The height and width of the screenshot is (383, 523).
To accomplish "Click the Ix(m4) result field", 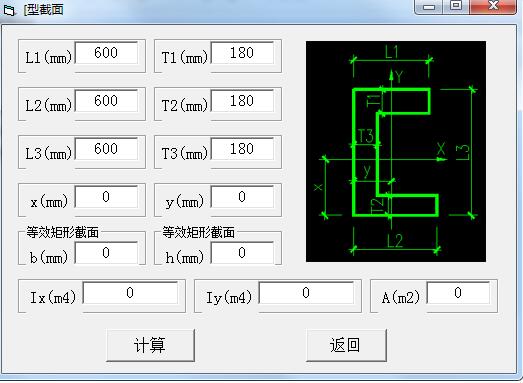I will (130, 293).
